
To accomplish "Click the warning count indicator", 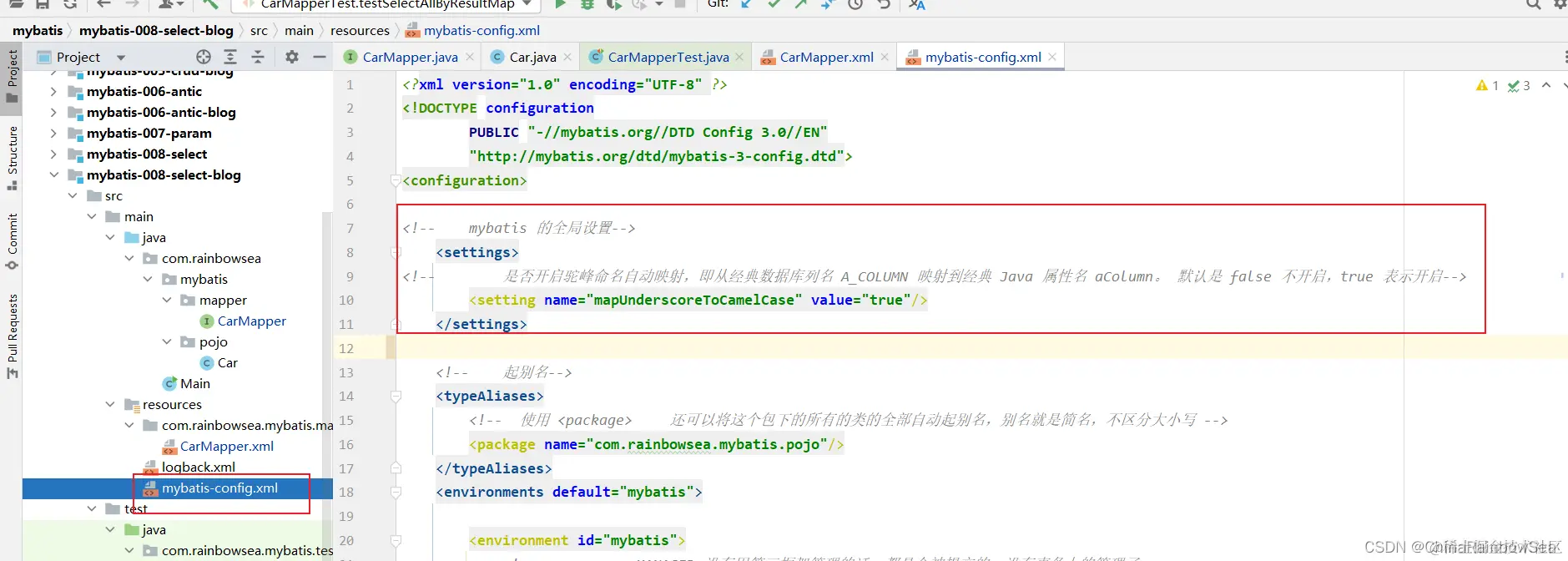I will [1487, 85].
